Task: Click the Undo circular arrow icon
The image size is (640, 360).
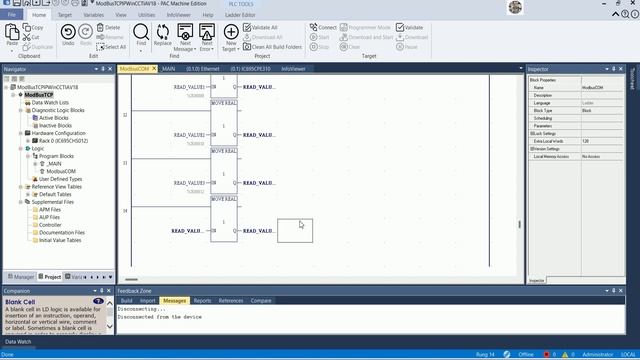Action: click(x=68, y=32)
